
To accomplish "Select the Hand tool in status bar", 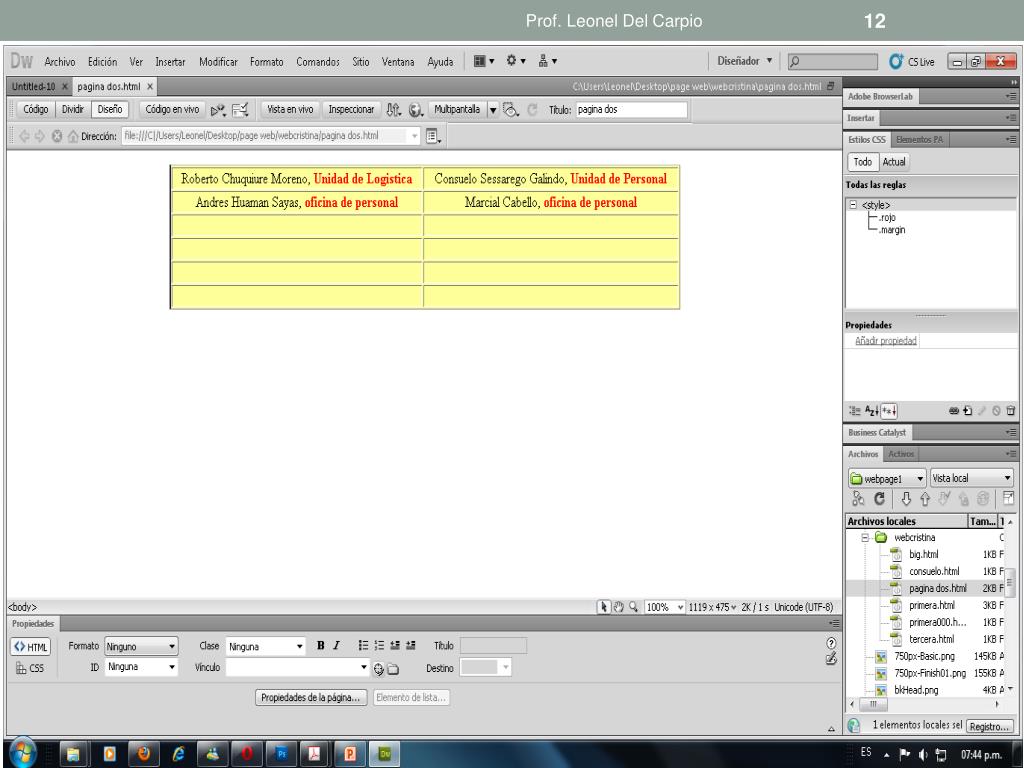I will tap(618, 607).
